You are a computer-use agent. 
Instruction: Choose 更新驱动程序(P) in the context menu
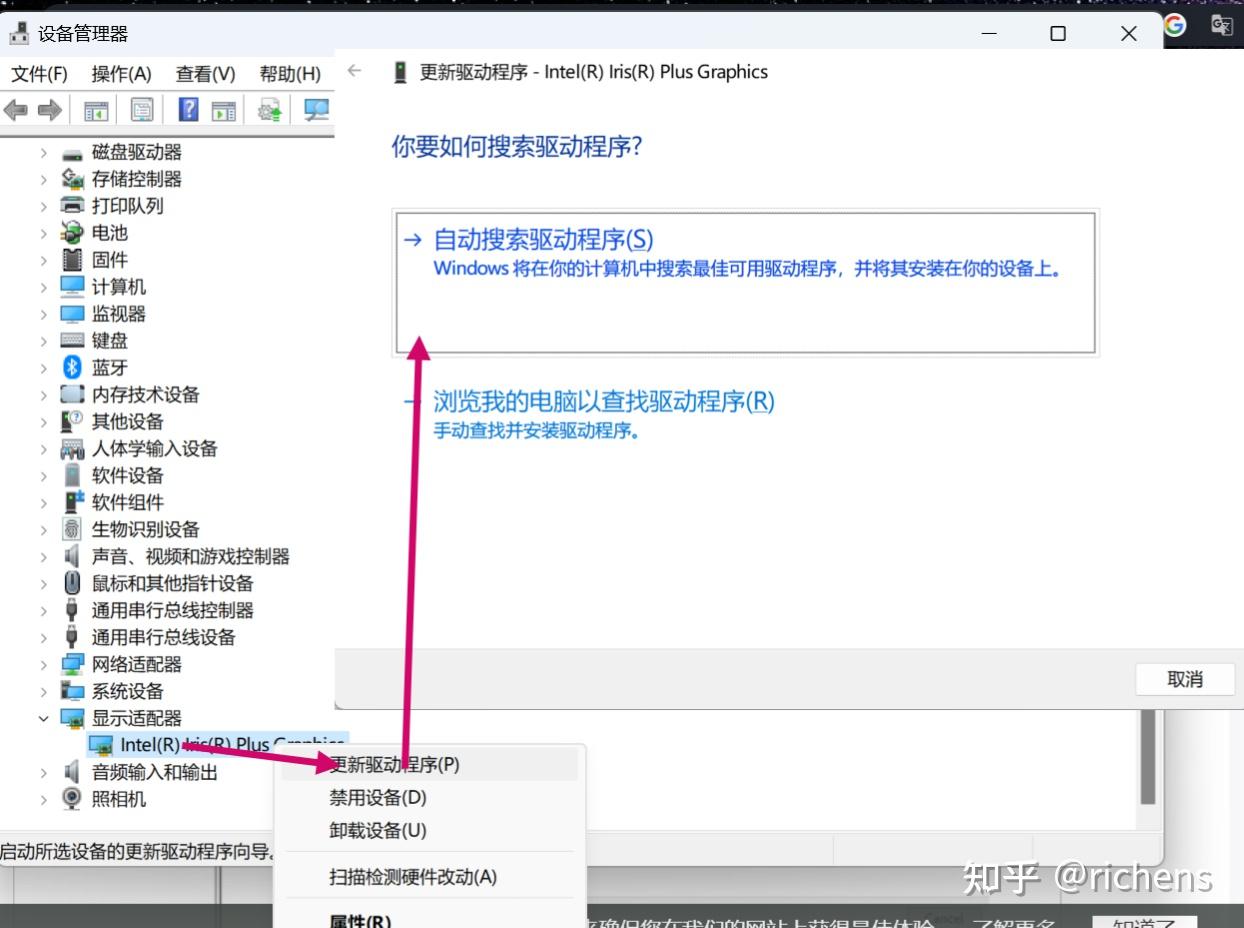coord(430,764)
